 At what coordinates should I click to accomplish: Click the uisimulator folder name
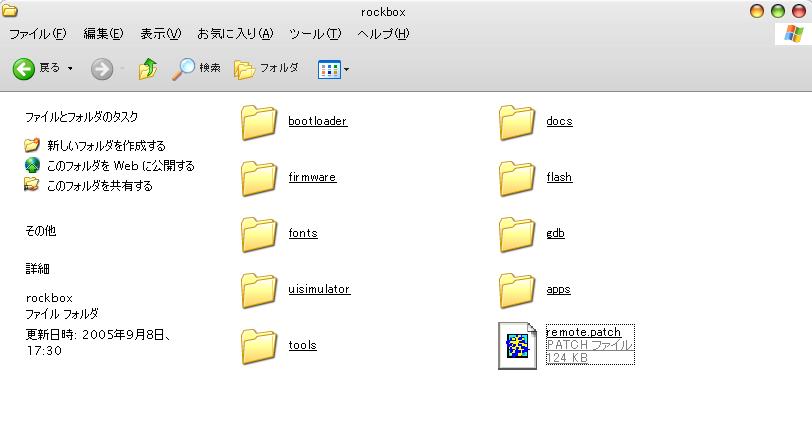pos(319,289)
